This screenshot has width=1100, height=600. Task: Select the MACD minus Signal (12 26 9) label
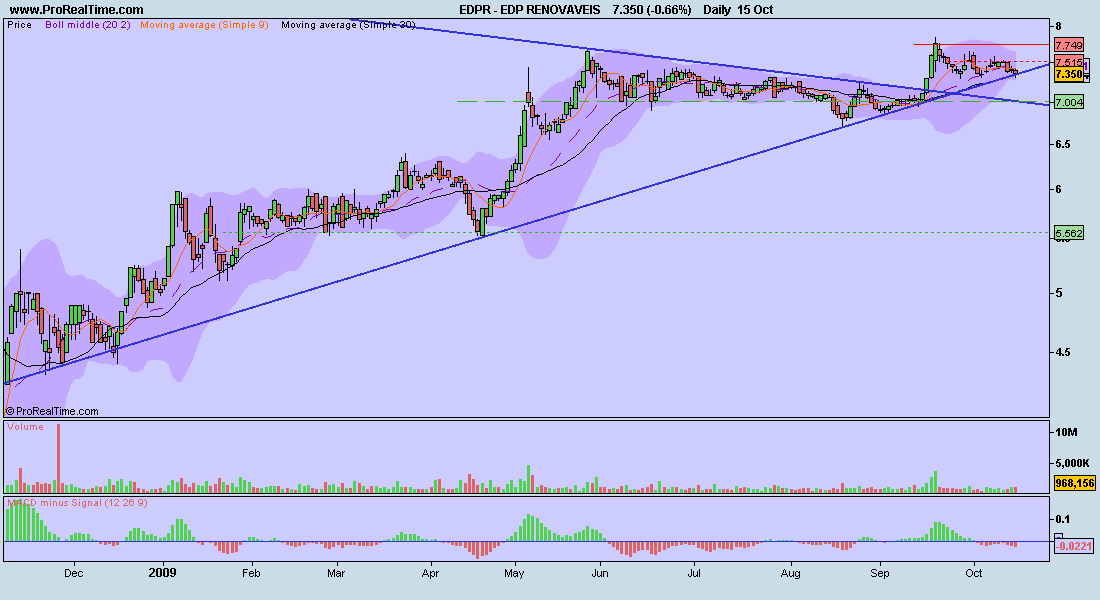(77, 502)
